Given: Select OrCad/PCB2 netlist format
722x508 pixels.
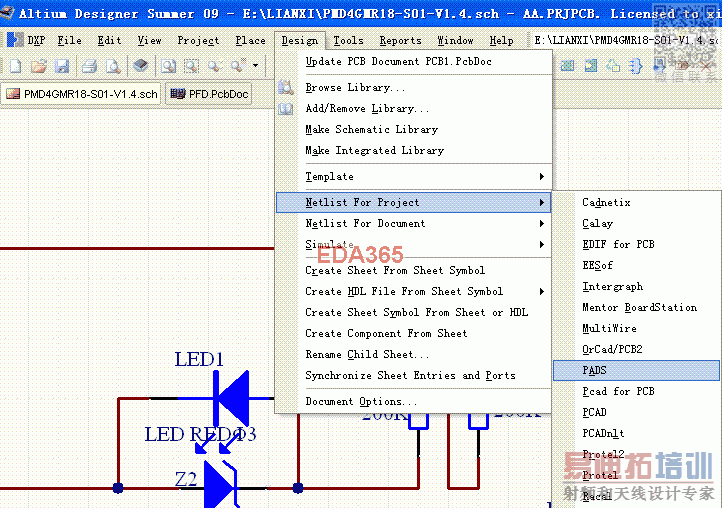Looking at the screenshot, I should [636, 350].
